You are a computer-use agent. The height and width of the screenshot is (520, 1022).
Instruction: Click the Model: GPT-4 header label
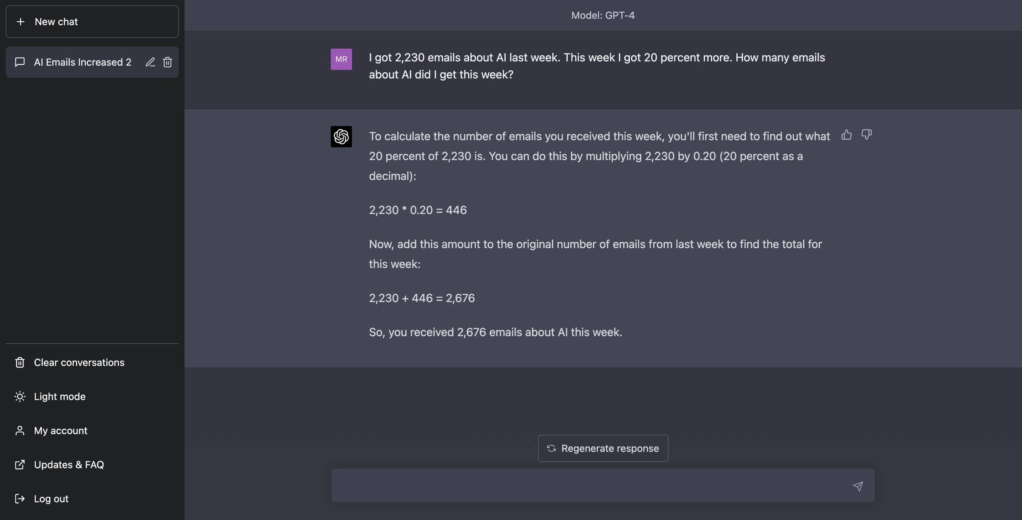pyautogui.click(x=603, y=15)
